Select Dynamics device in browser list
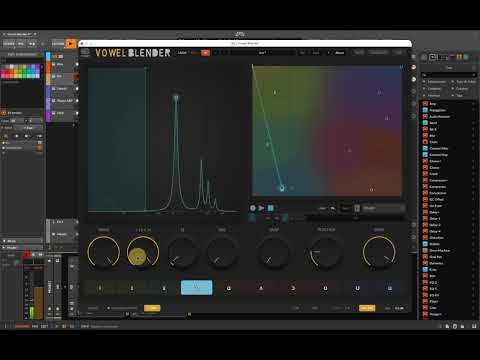480x360 pixels. click(448, 263)
